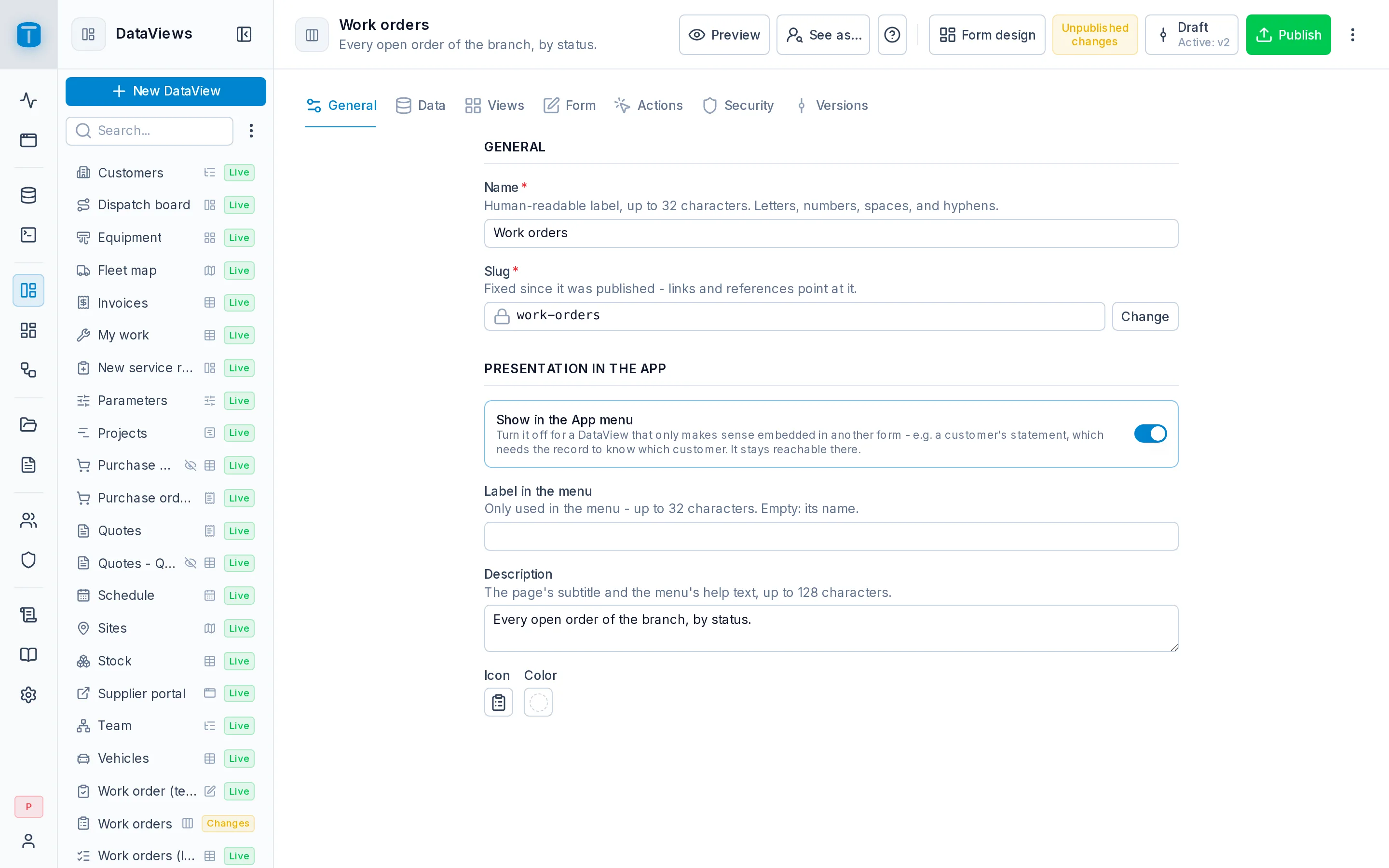1389x868 pixels.
Task: Open the book documentation icon in left rail
Action: click(x=28, y=654)
